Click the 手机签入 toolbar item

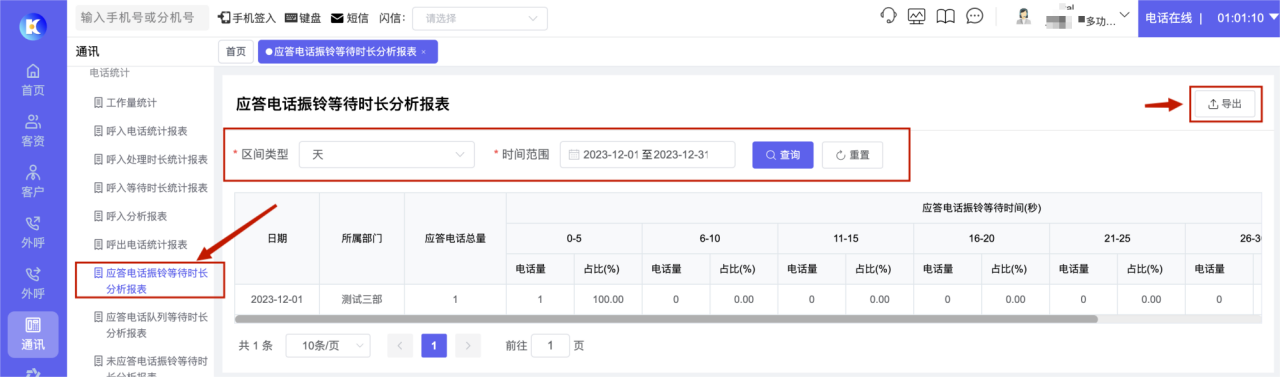248,18
